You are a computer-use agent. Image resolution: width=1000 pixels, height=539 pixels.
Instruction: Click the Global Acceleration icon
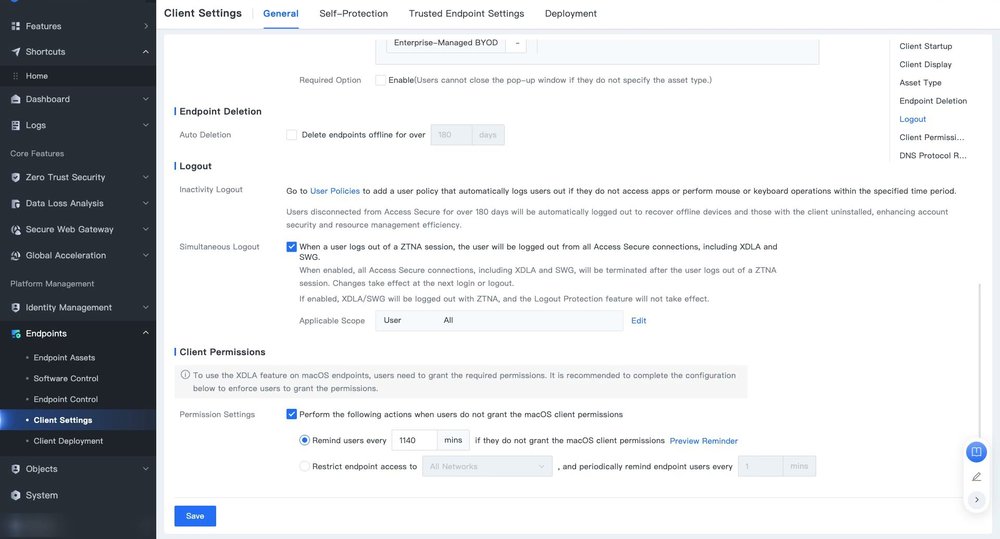coord(15,255)
